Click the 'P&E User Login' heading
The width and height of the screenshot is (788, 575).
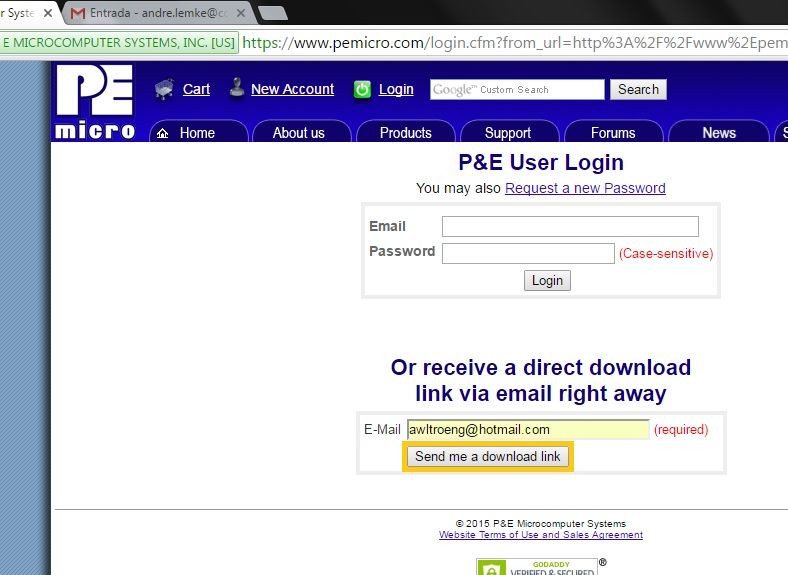(541, 162)
